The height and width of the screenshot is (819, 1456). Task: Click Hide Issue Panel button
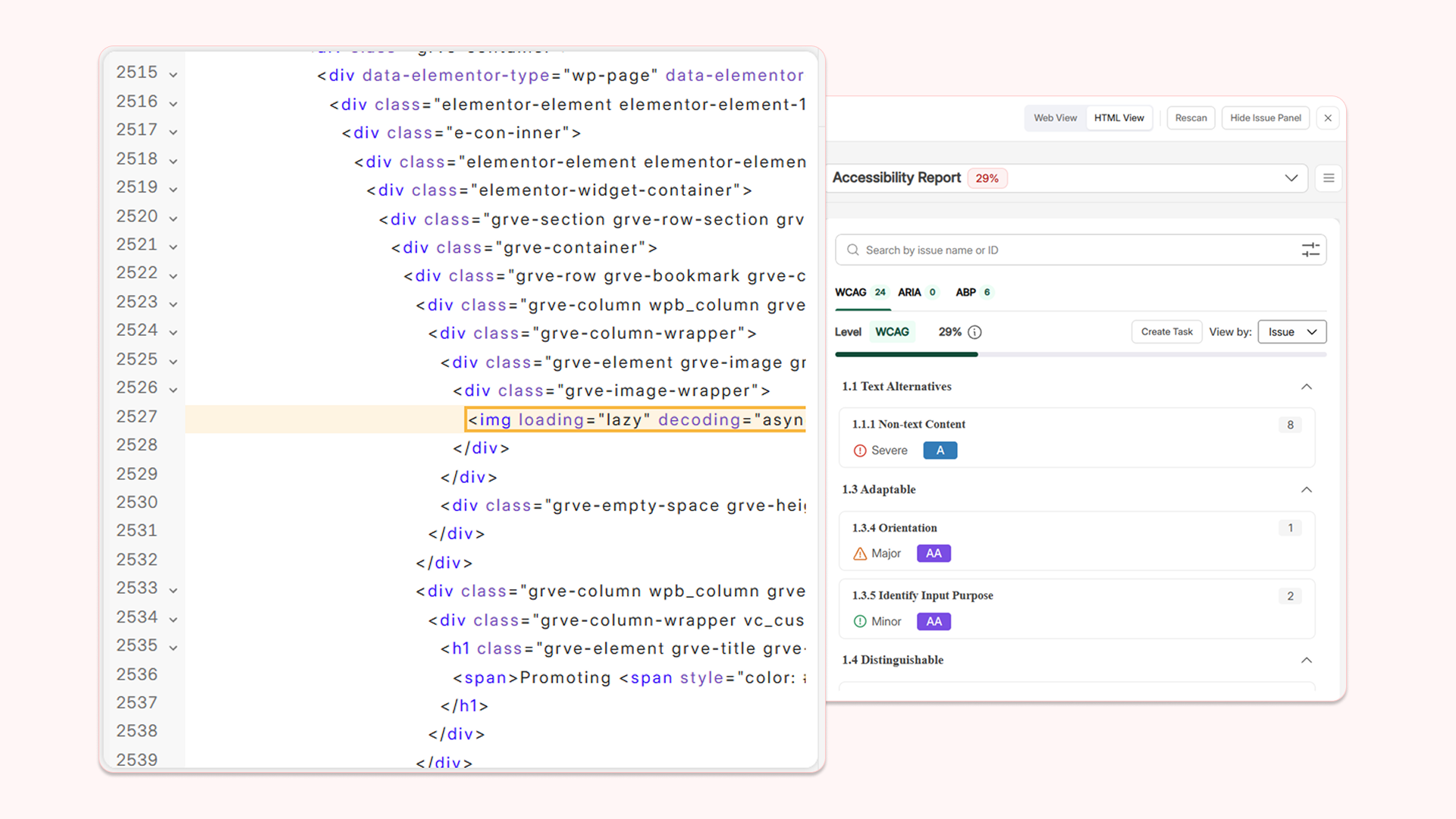[1265, 118]
